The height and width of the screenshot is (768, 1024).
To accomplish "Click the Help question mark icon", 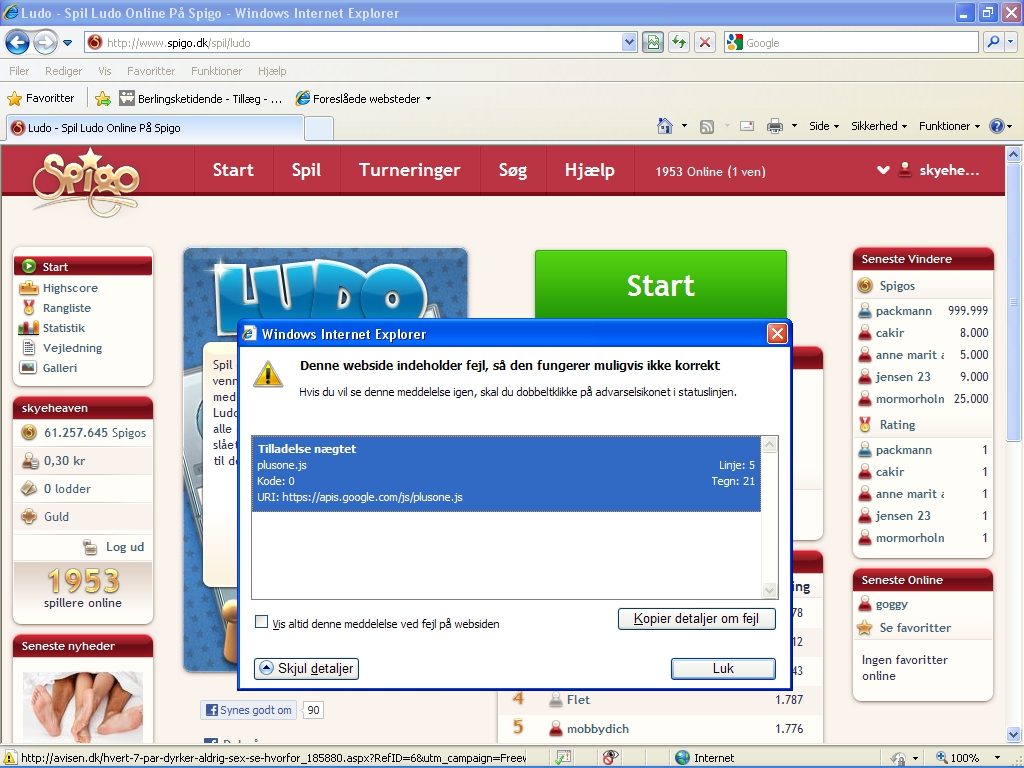I will [x=996, y=126].
